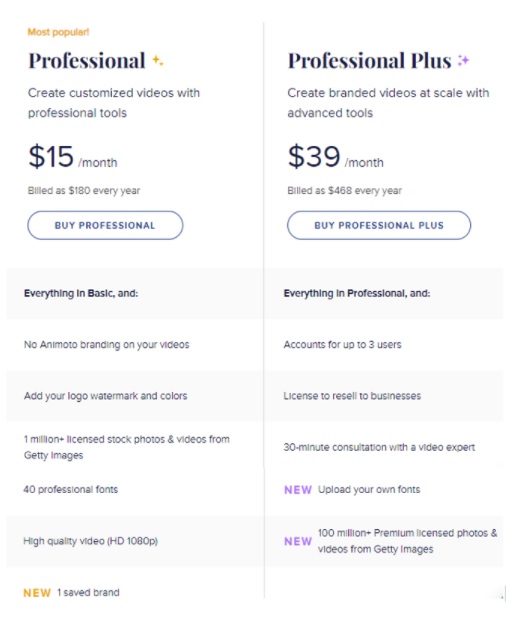Select the Professional plan heading
The width and height of the screenshot is (531, 628).
pos(87,61)
